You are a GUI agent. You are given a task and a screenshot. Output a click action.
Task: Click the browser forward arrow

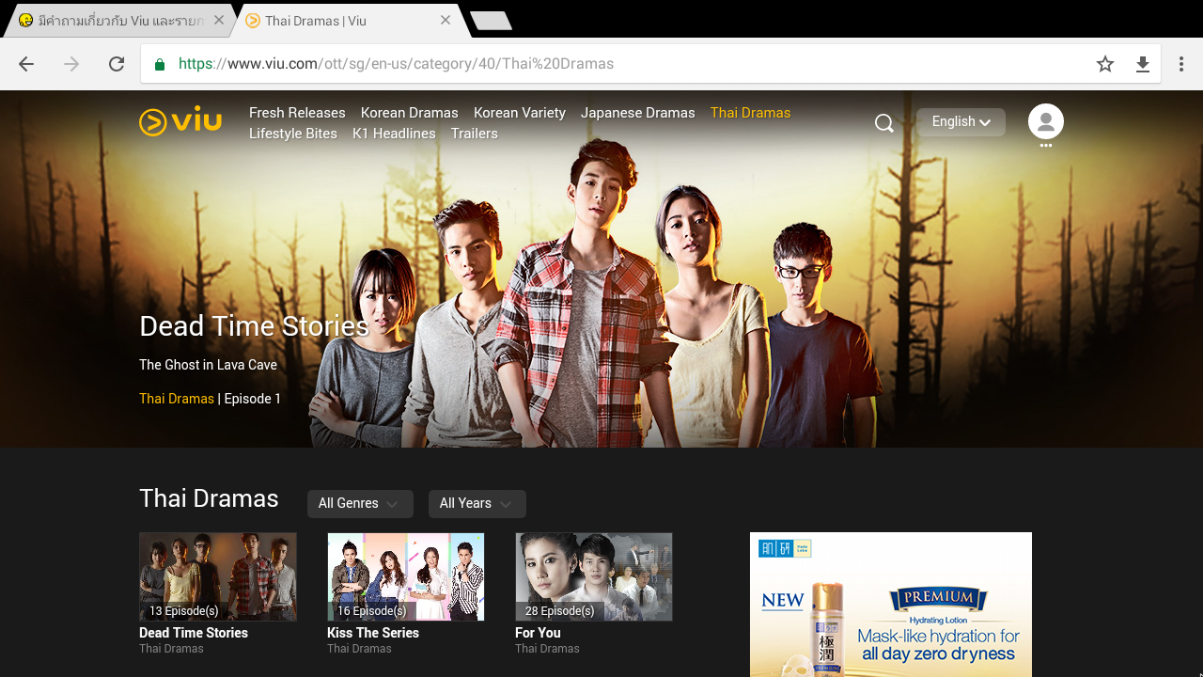[71, 64]
